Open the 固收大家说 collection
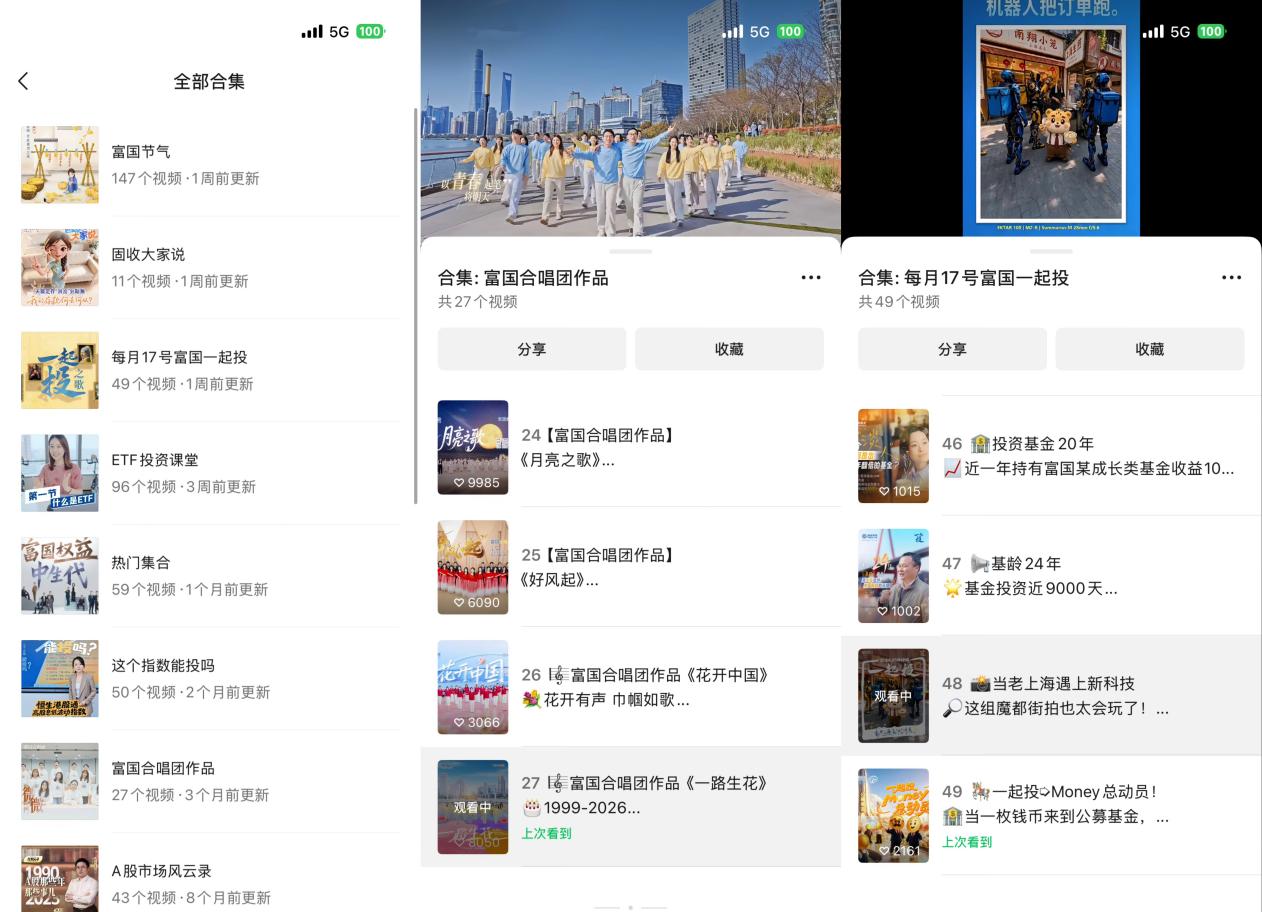This screenshot has width=1262, height=912. click(x=210, y=268)
